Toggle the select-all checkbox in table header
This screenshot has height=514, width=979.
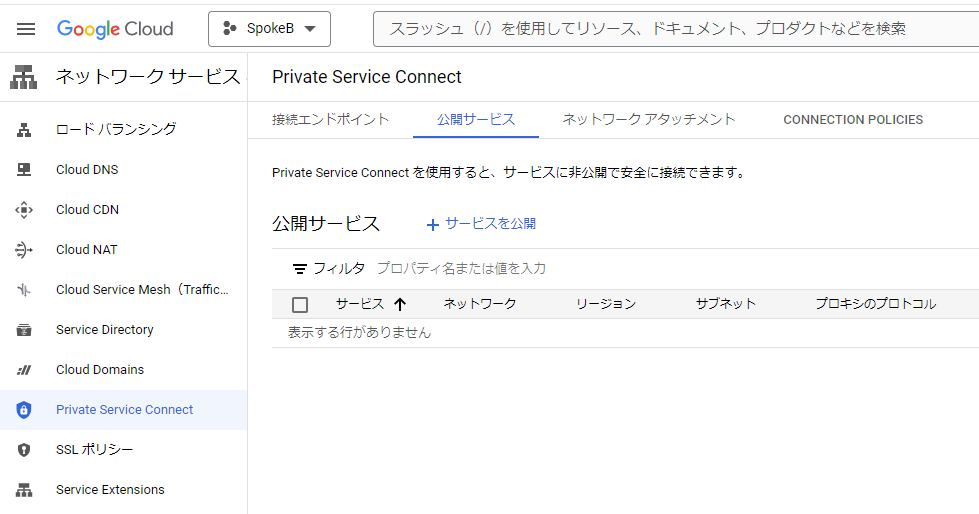[x=300, y=305]
